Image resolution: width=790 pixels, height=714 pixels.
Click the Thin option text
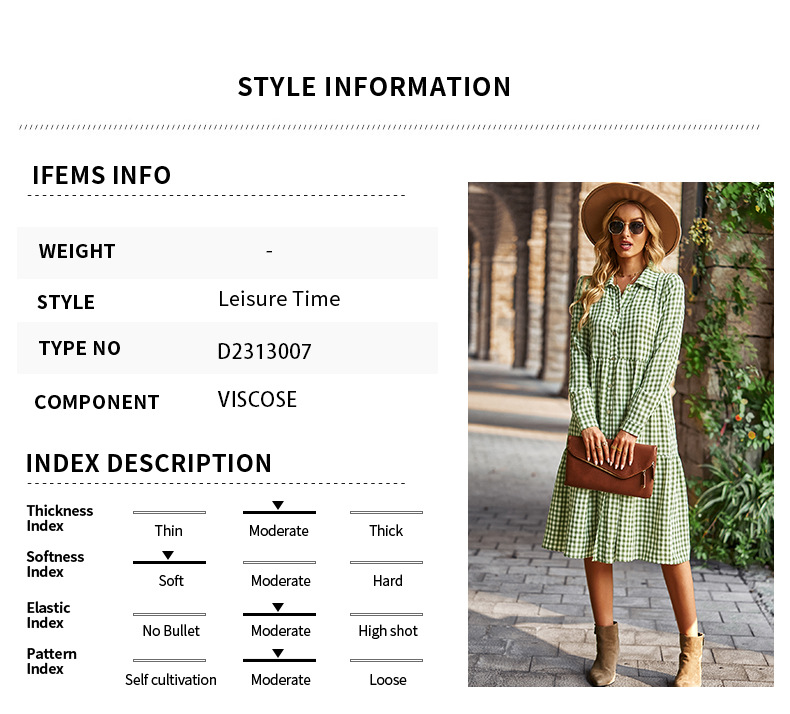pyautogui.click(x=169, y=531)
